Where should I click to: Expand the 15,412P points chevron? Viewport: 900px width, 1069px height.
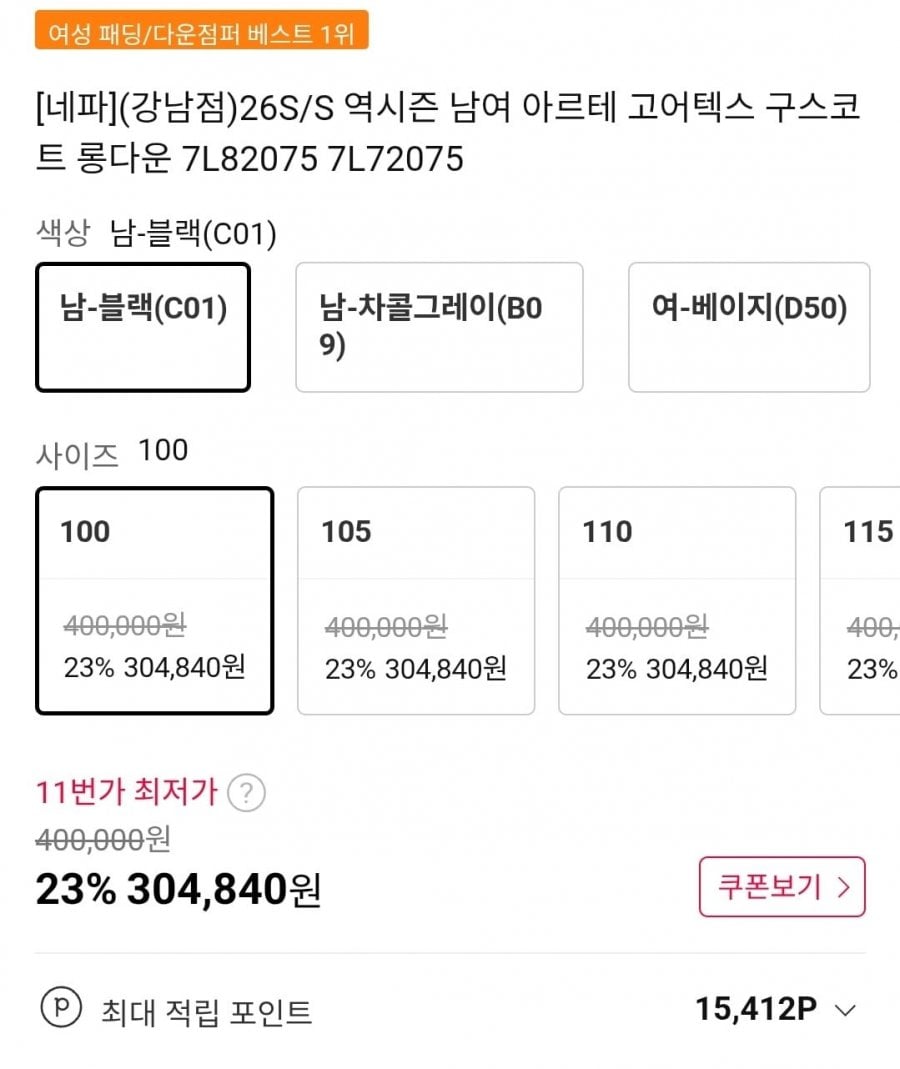[845, 1010]
